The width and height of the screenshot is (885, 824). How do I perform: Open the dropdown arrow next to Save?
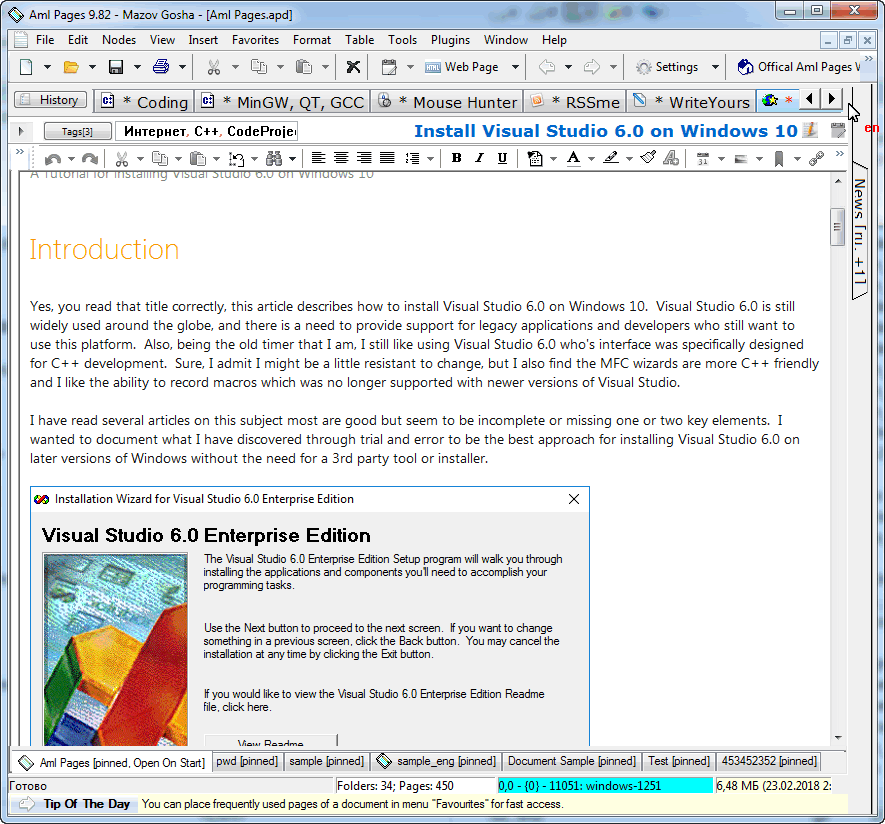click(137, 67)
